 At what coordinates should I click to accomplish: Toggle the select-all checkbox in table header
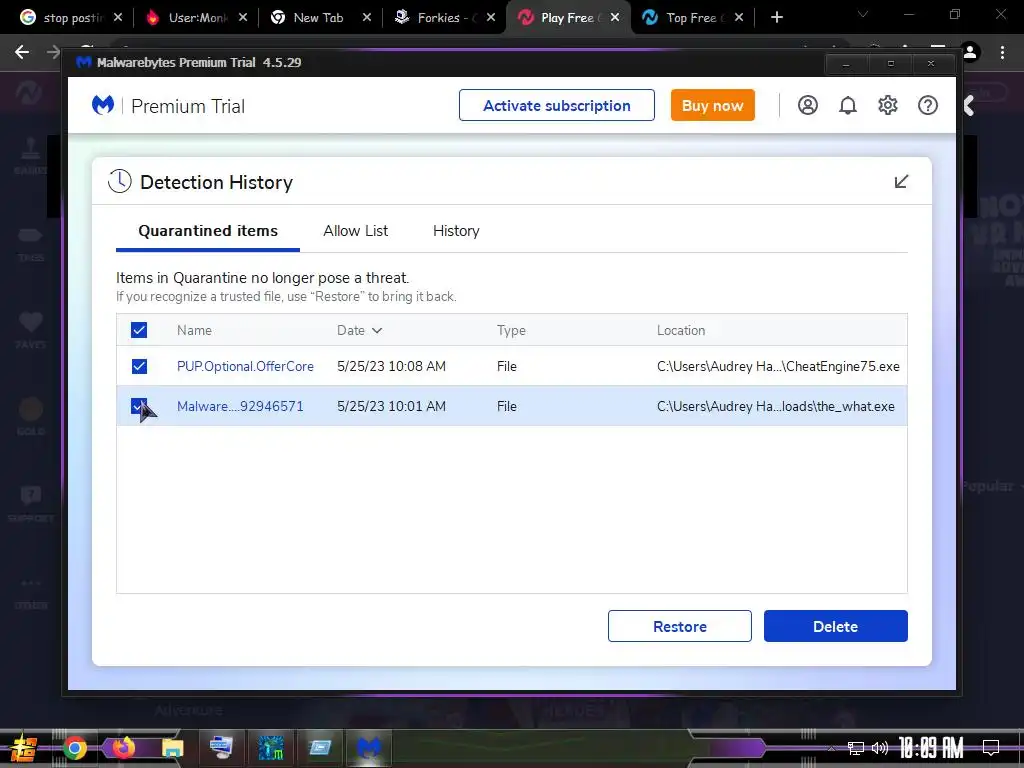[139, 330]
